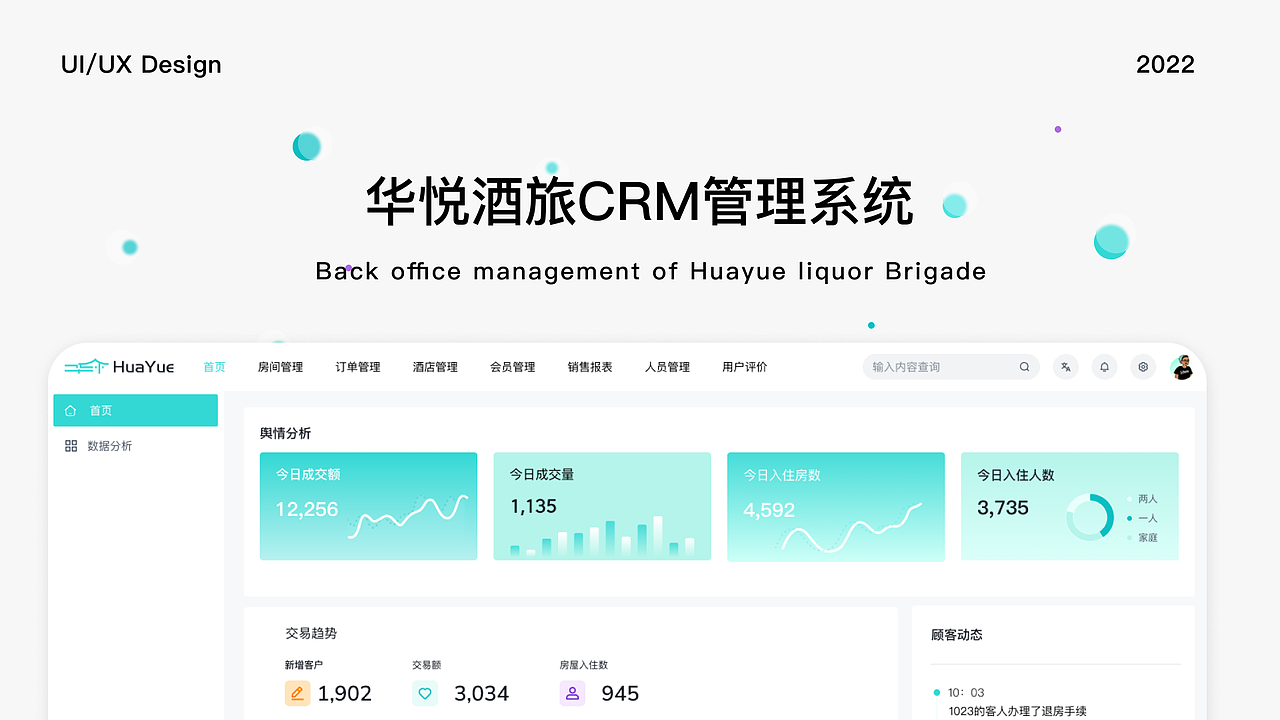Click the settings gear icon
The height and width of the screenshot is (720, 1280).
pos(1143,367)
